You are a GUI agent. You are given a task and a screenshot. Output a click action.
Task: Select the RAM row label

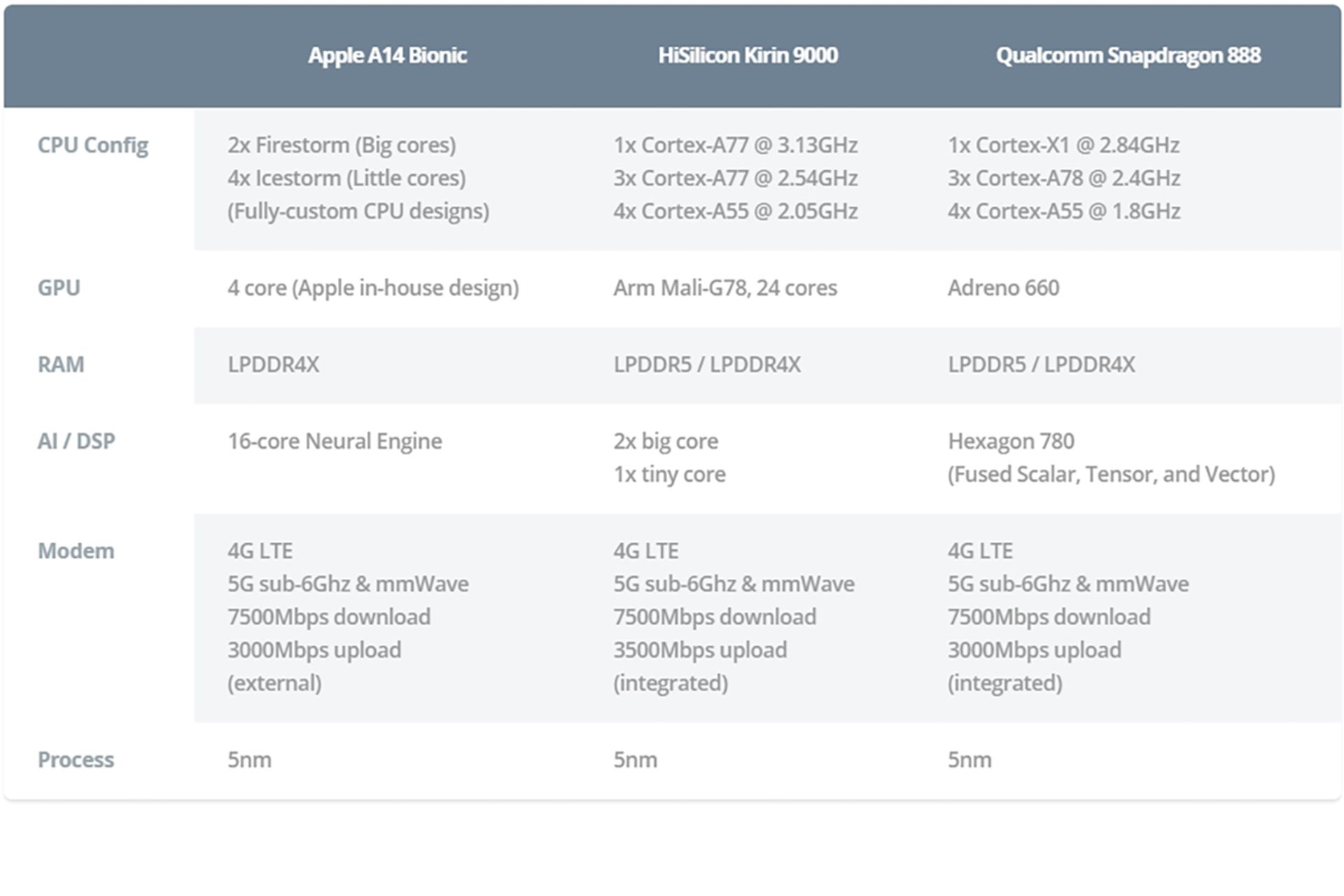tap(61, 364)
